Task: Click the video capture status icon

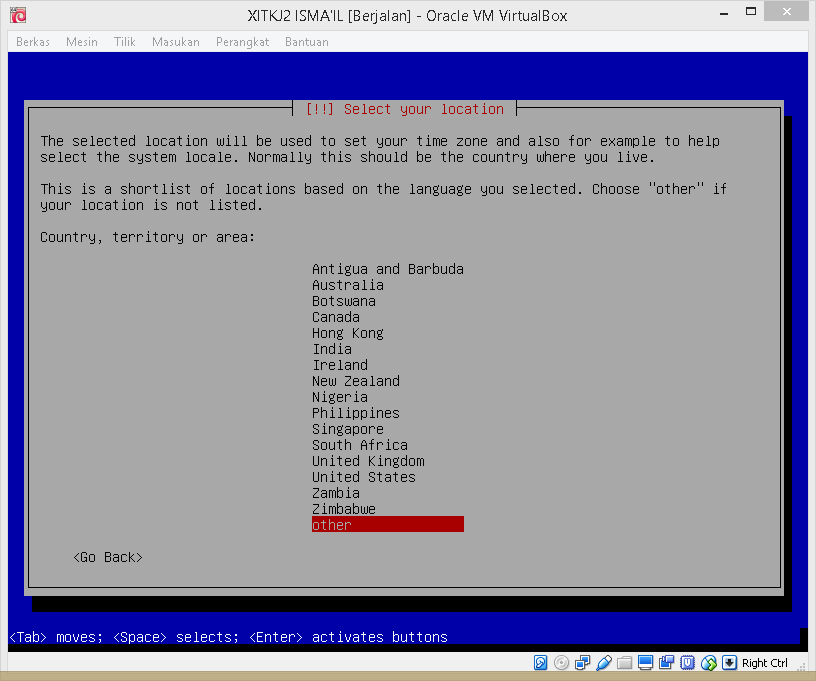Action: click(666, 662)
